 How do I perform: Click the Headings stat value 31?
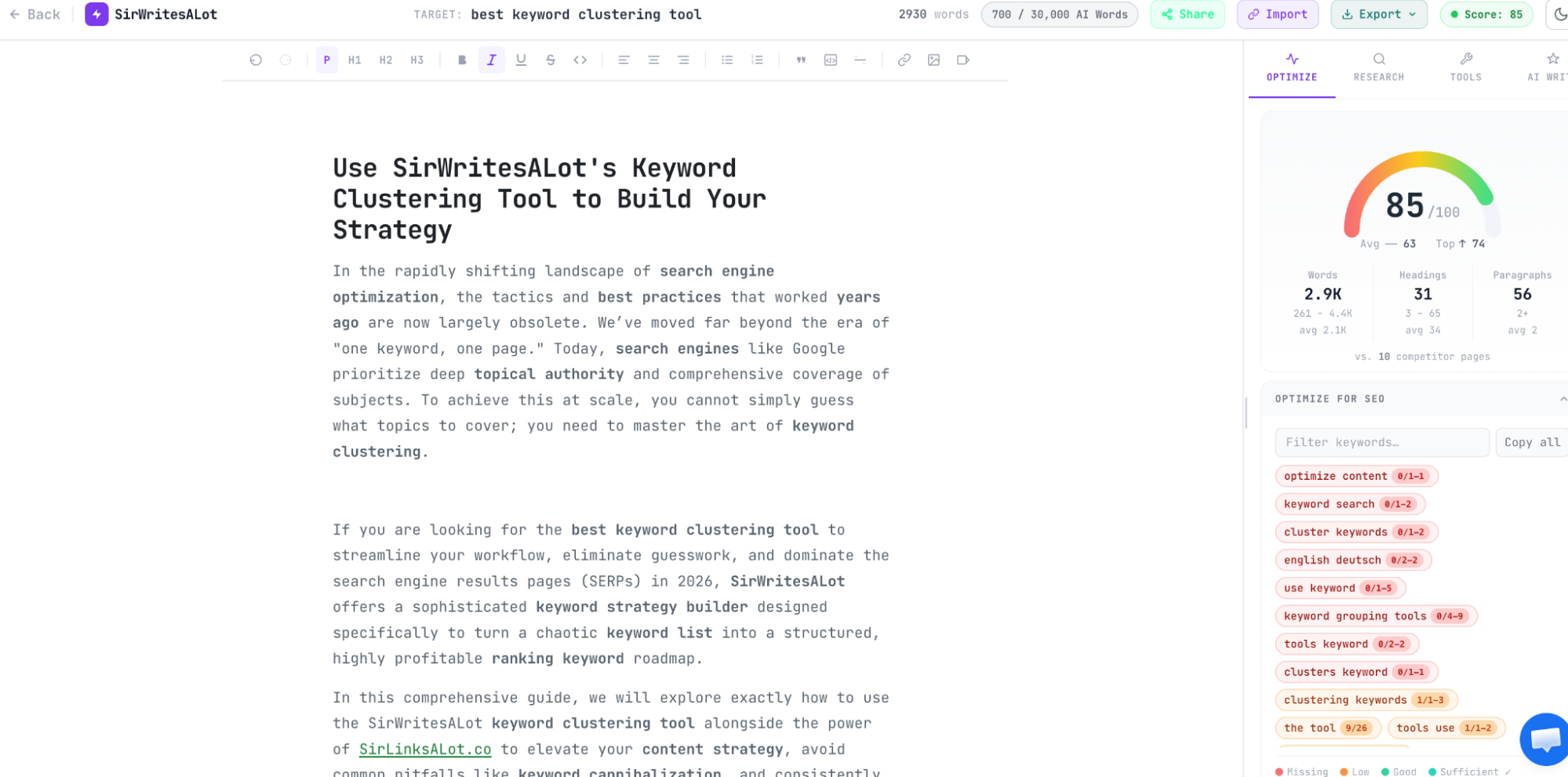[x=1423, y=294]
